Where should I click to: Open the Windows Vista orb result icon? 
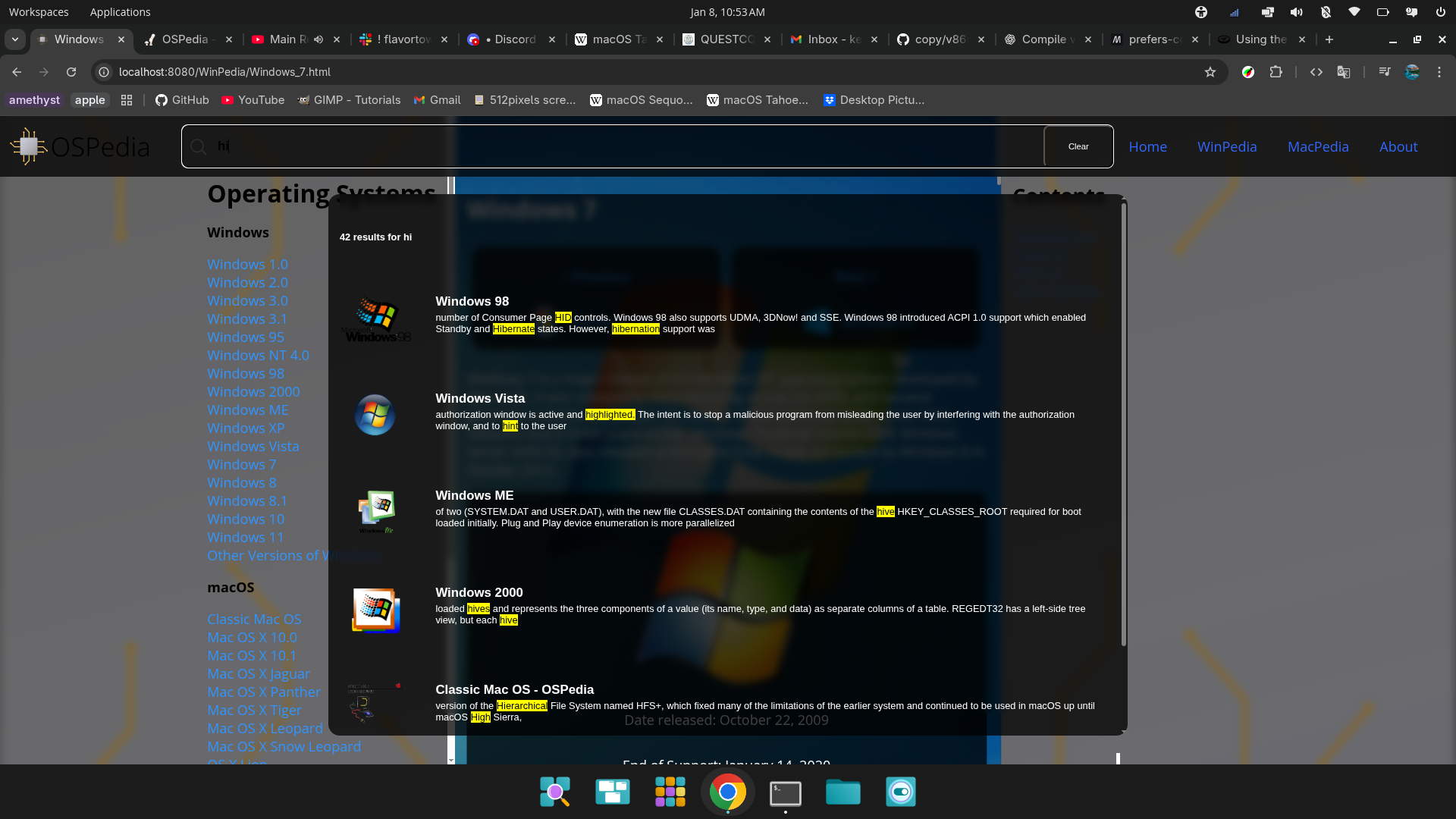375,414
